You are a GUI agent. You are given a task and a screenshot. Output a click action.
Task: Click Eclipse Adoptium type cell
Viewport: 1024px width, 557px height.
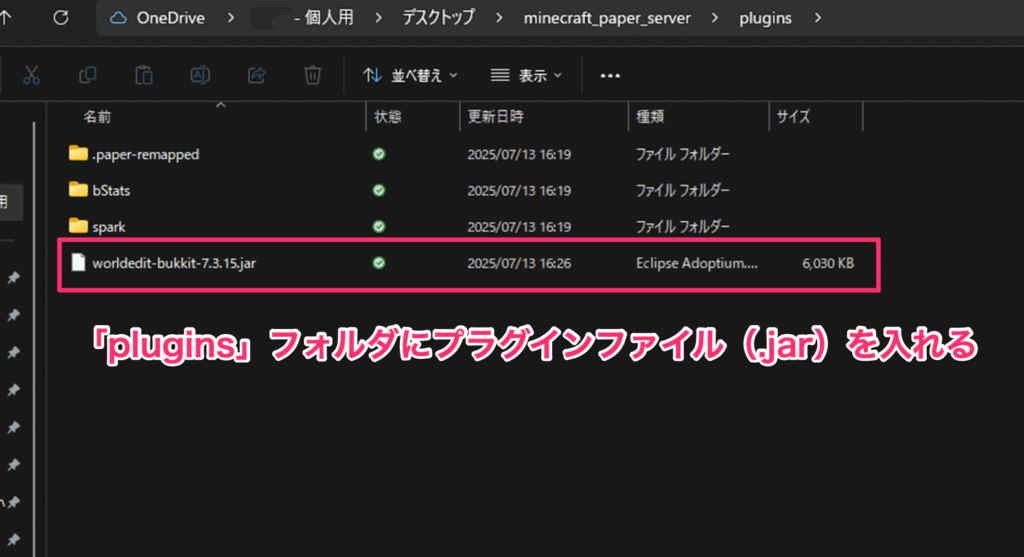697,263
